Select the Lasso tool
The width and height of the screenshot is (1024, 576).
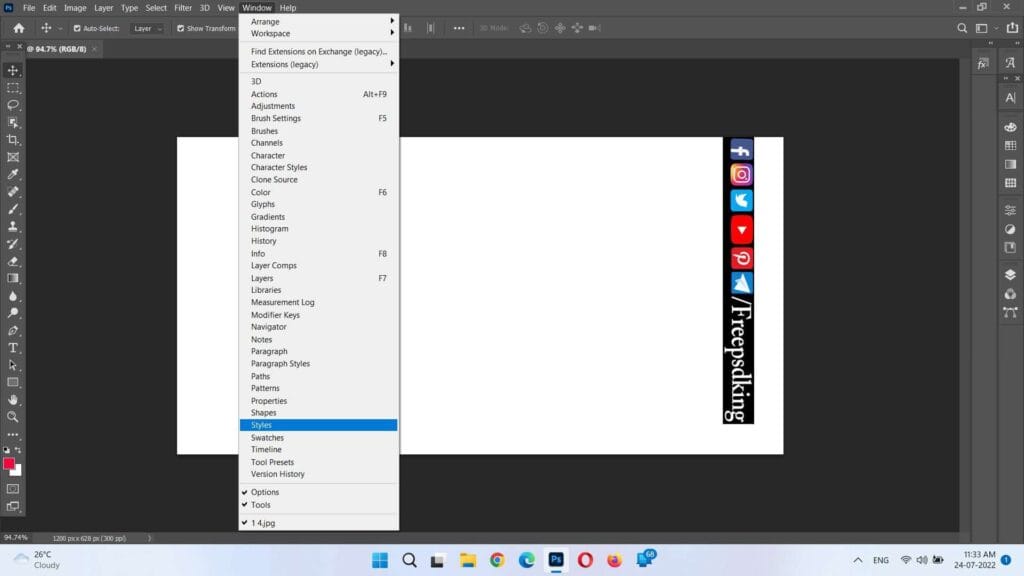click(13, 105)
